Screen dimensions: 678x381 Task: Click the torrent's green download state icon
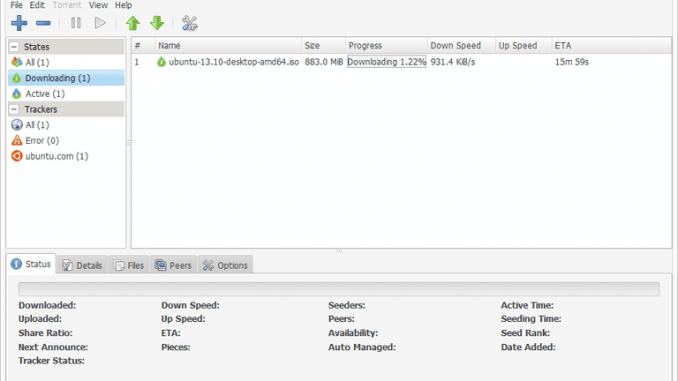(161, 62)
